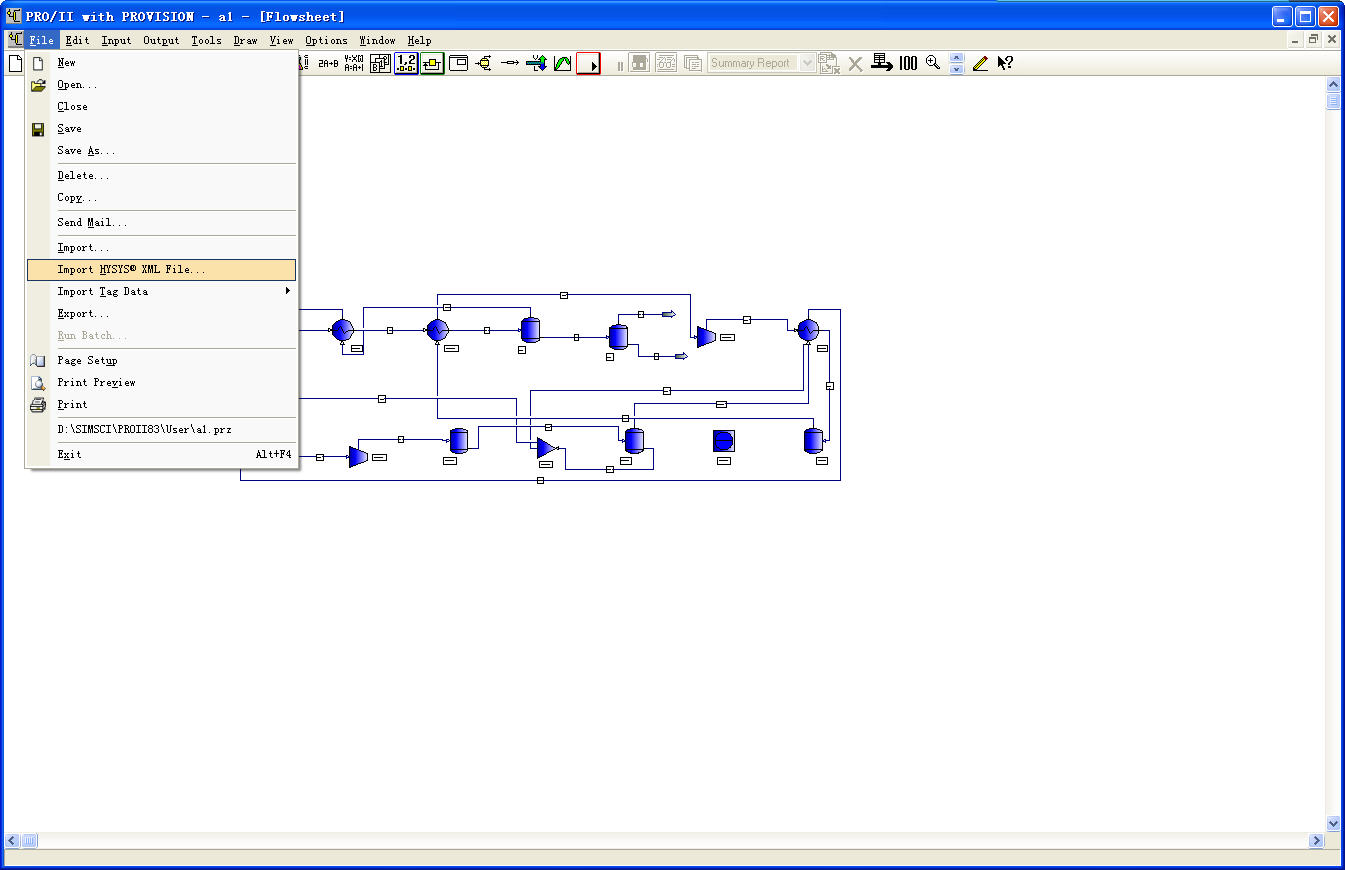Click the valve/PFD palette toolbar icon
Viewport: 1345px width, 870px height.
click(x=484, y=63)
